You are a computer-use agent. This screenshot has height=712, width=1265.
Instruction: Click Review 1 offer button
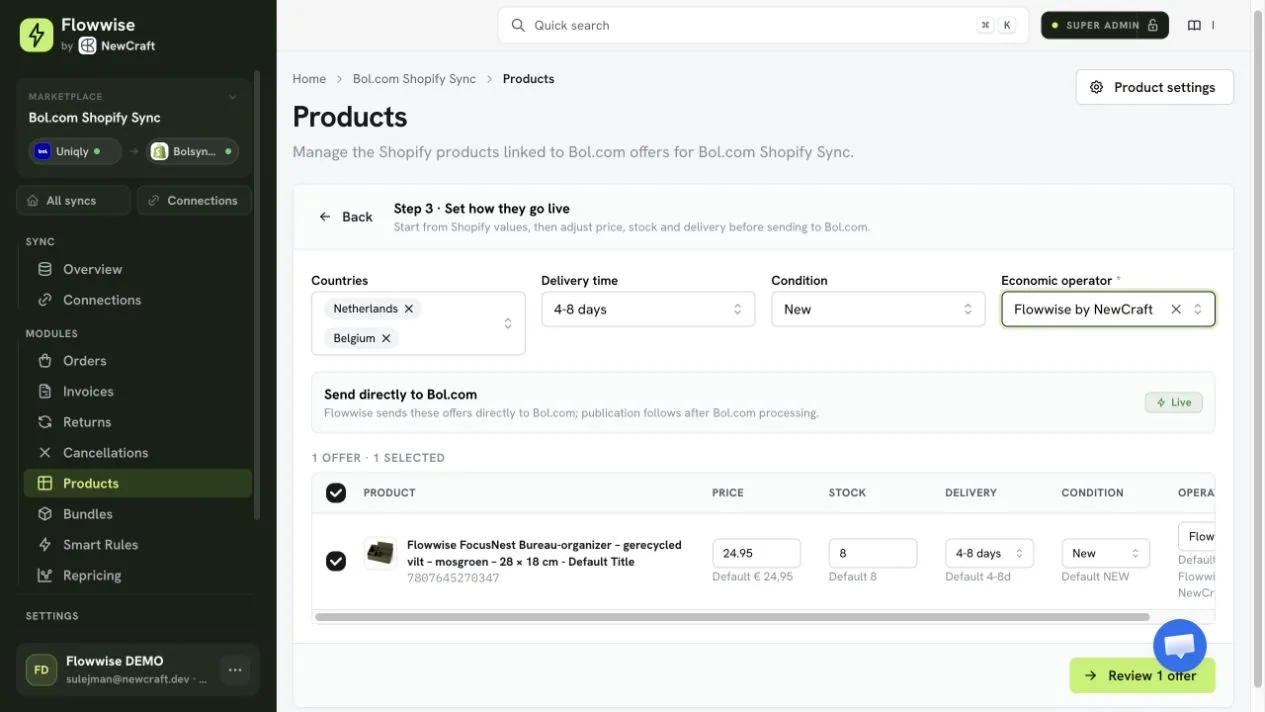pos(1142,676)
